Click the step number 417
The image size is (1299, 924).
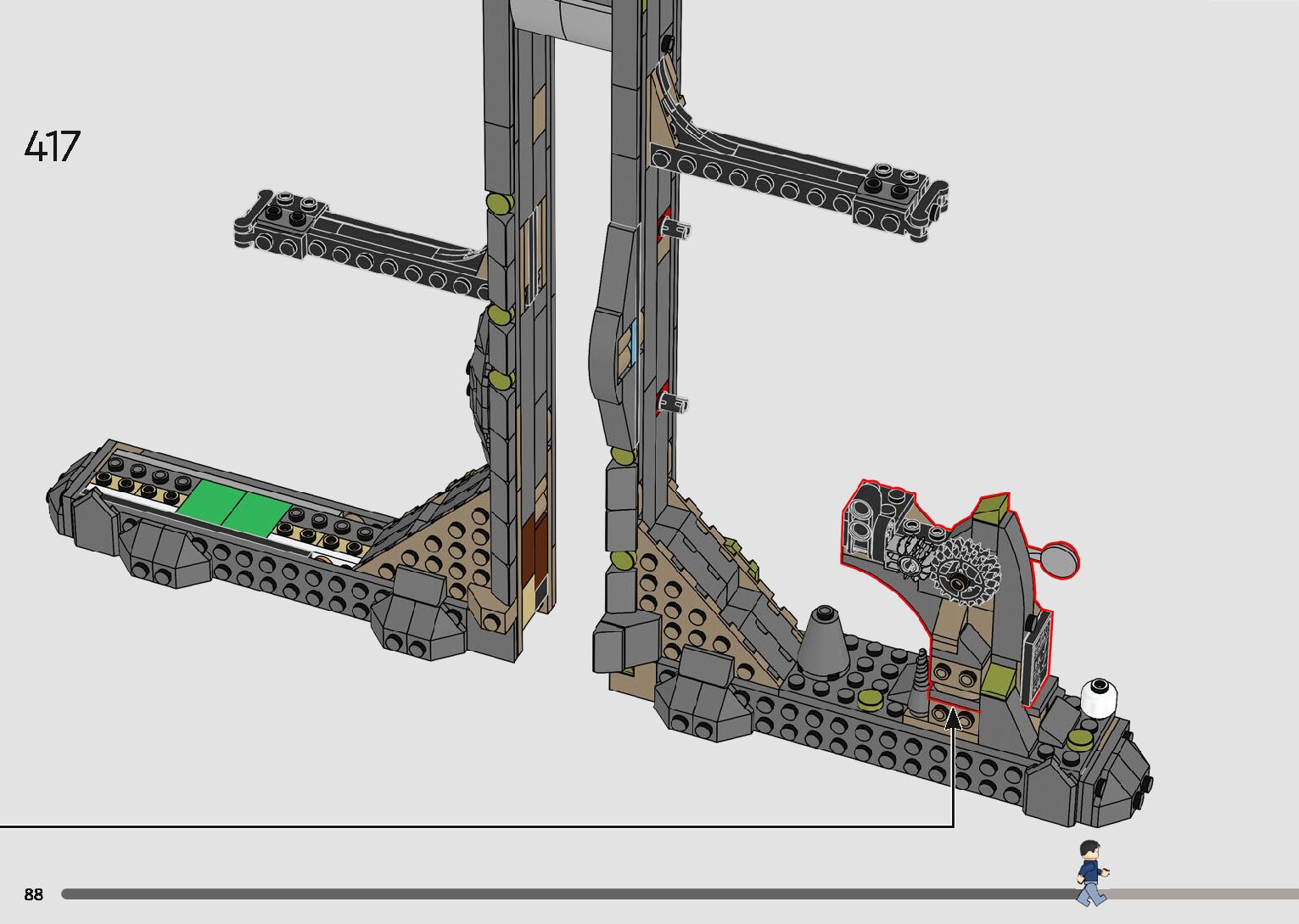click(x=52, y=147)
